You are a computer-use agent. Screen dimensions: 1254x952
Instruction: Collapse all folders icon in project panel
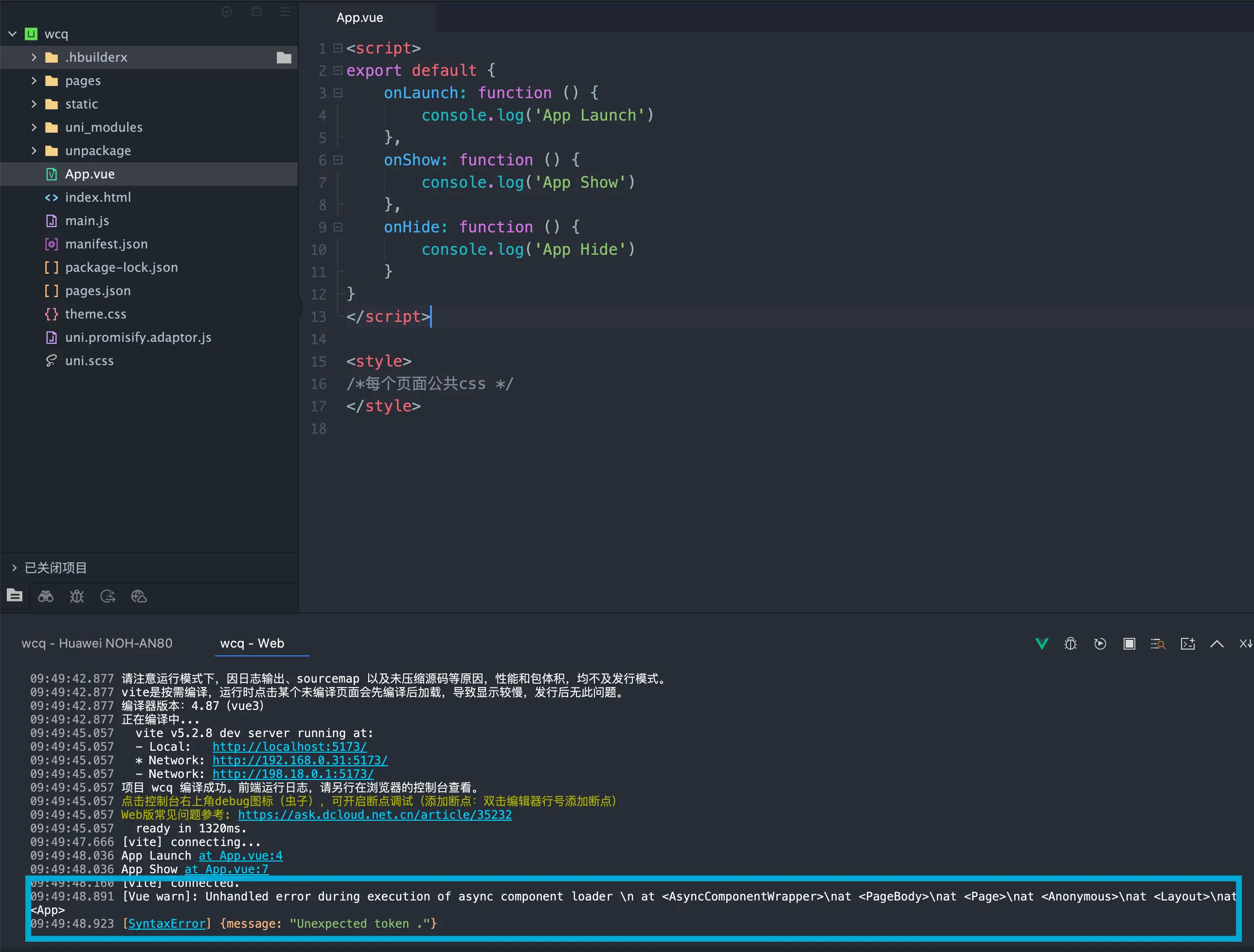pyautogui.click(x=256, y=12)
